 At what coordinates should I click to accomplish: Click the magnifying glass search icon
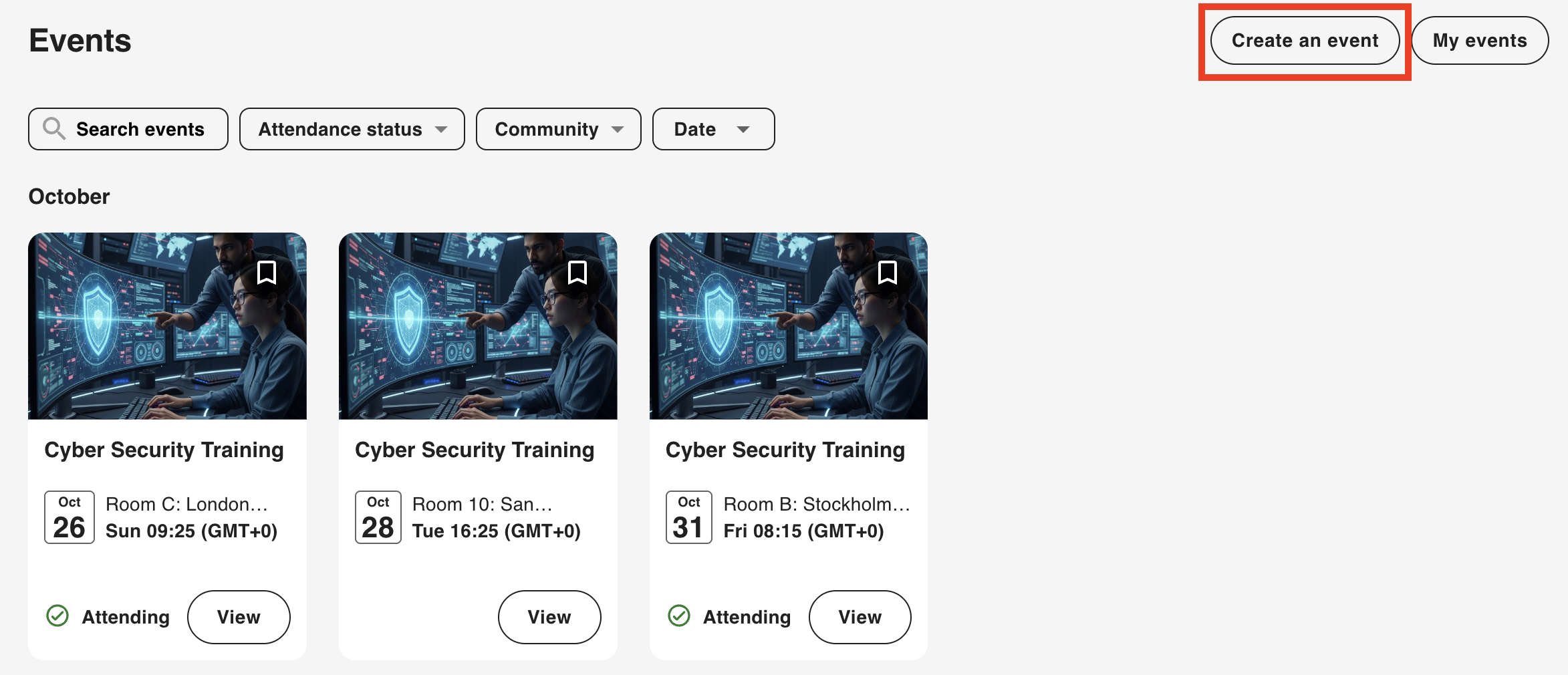point(53,128)
